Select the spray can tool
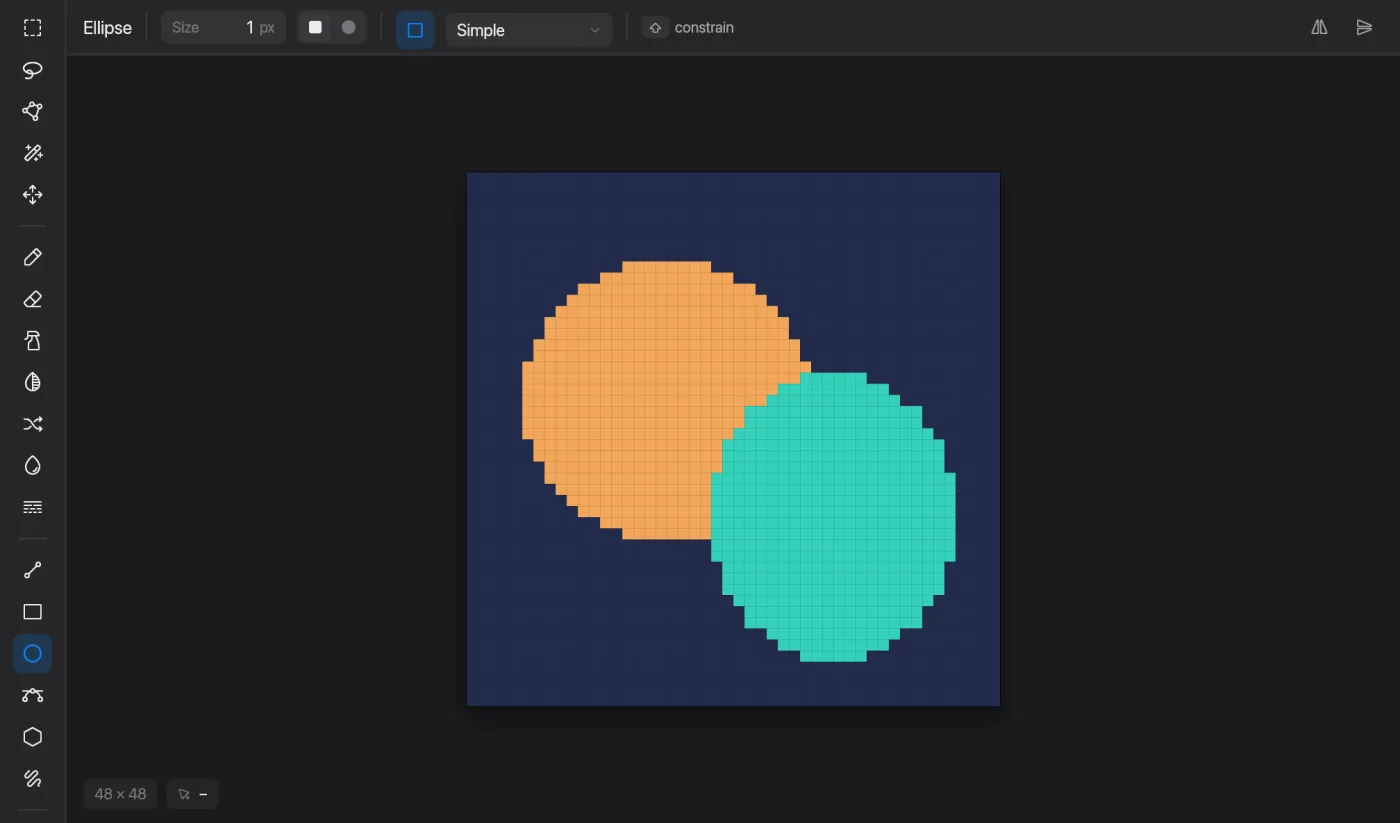Image resolution: width=1400 pixels, height=823 pixels. pyautogui.click(x=33, y=341)
